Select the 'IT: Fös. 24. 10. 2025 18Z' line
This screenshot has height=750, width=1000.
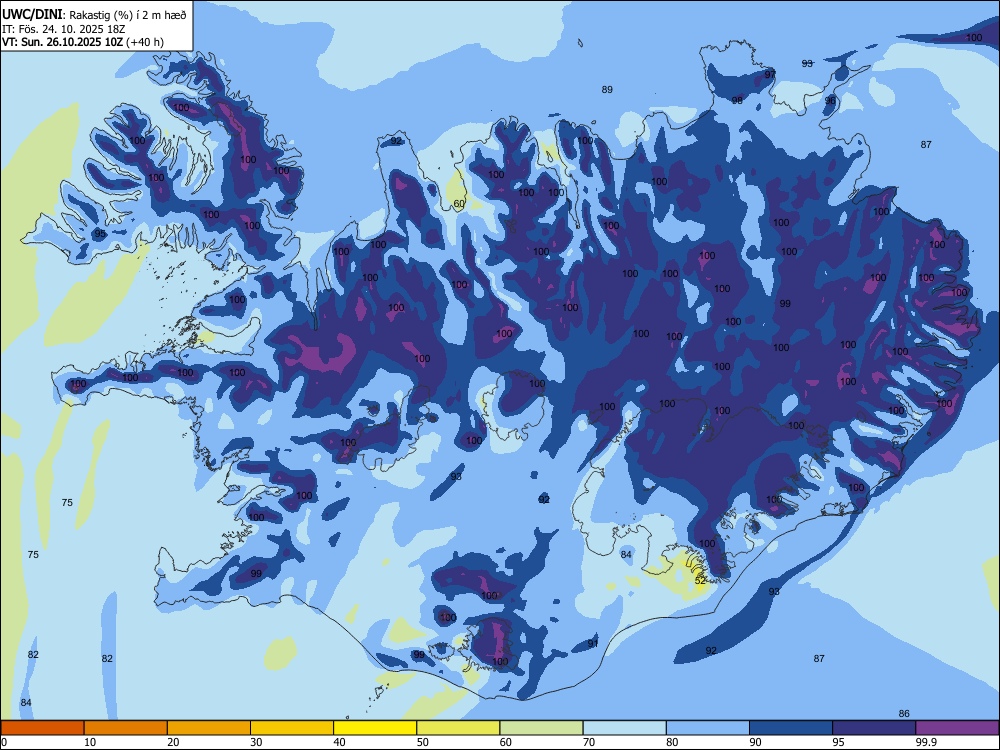[x=64, y=29]
